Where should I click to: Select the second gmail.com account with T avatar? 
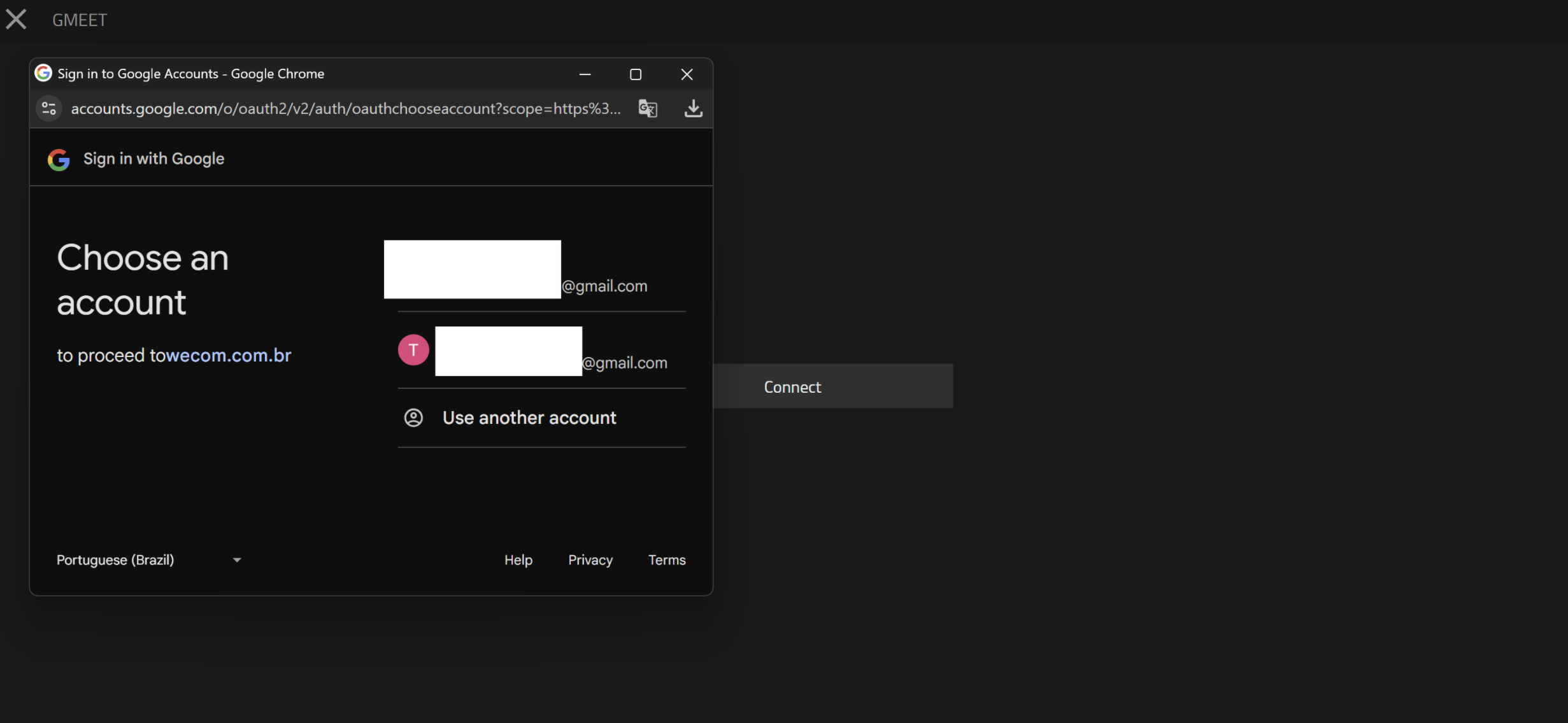tap(624, 363)
